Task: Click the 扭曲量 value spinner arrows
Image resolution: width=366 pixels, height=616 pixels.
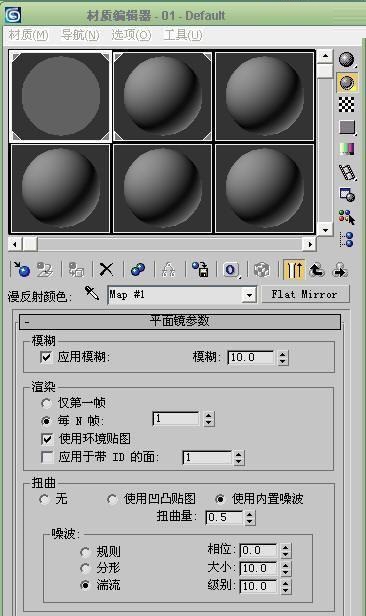Action: click(250, 518)
